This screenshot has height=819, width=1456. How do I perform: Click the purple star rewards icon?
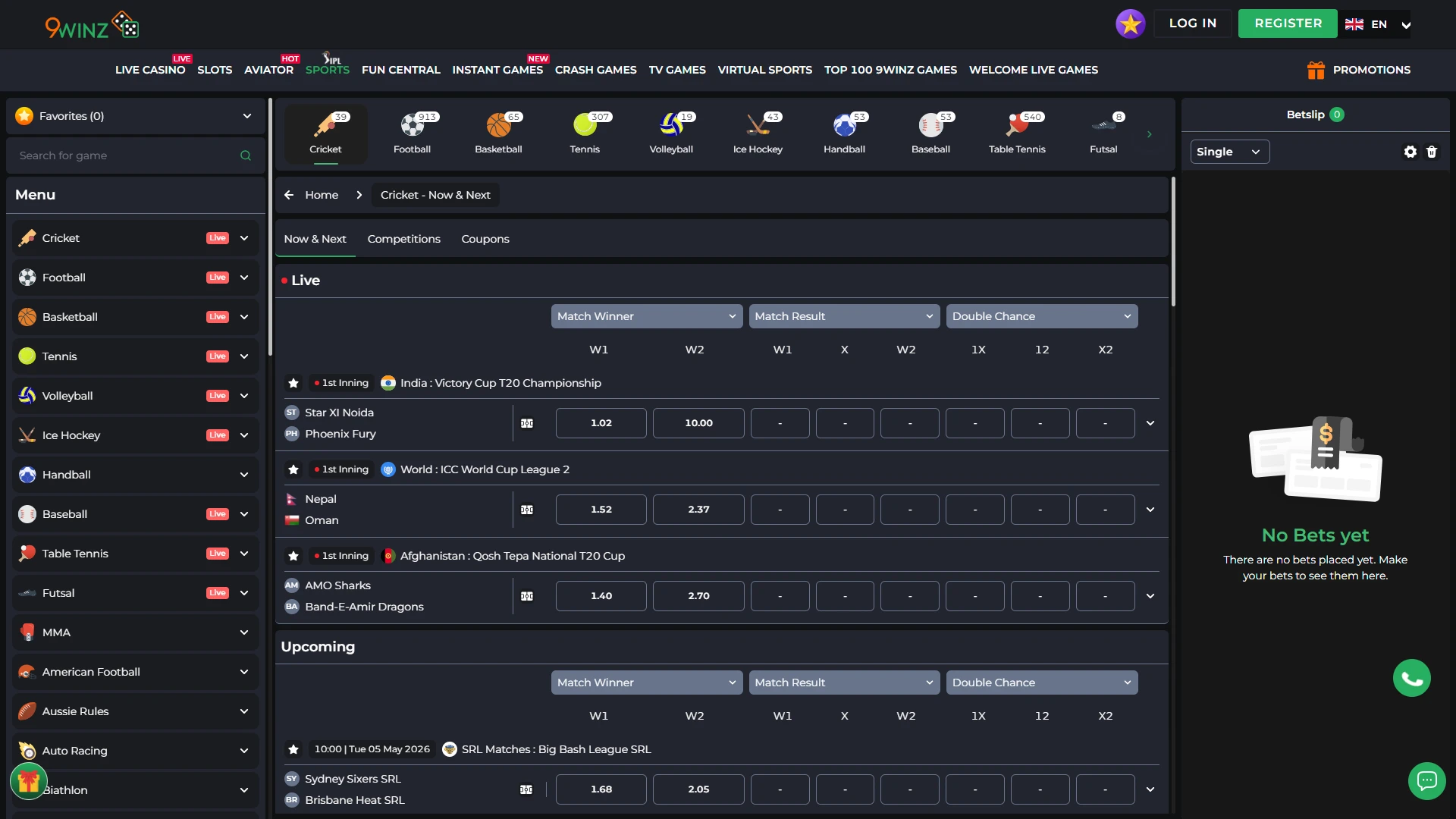click(x=1130, y=24)
